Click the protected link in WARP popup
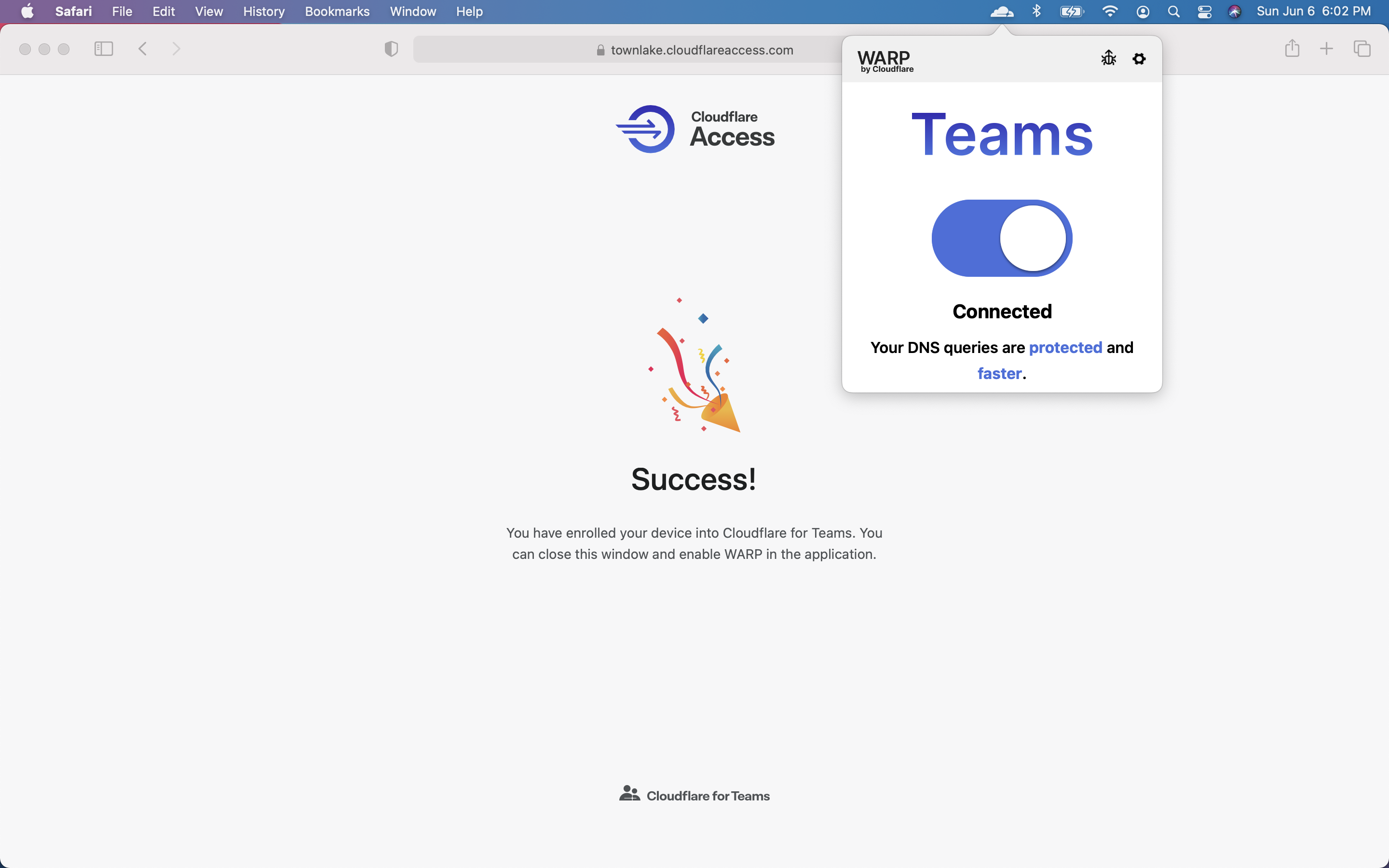 coord(1065,347)
